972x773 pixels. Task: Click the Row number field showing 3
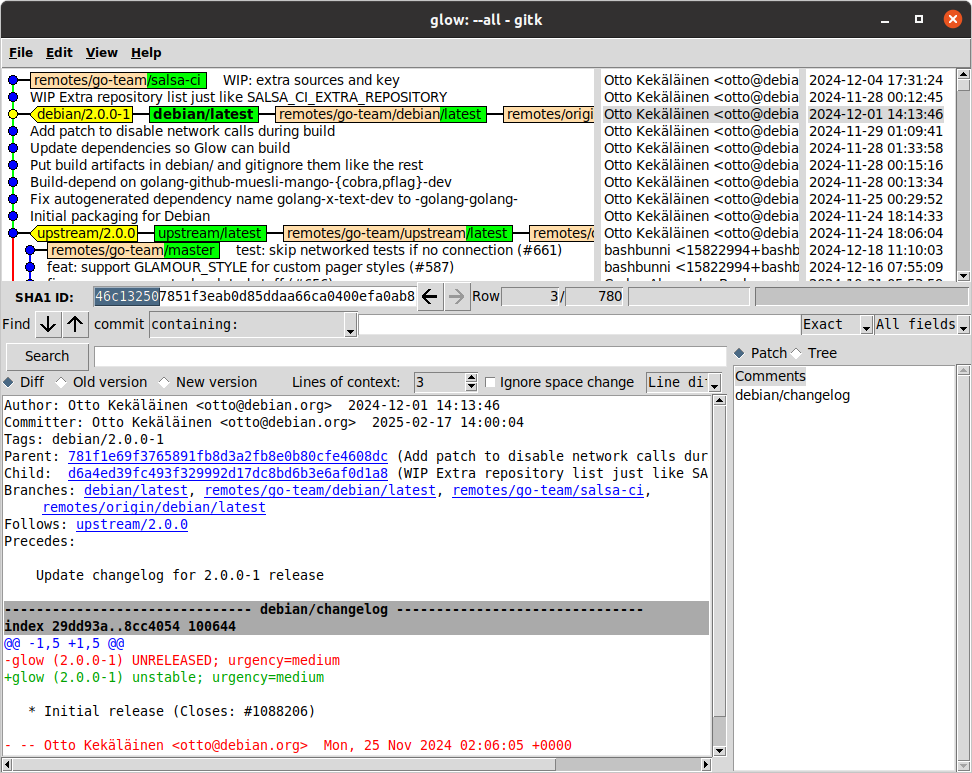tap(531, 297)
